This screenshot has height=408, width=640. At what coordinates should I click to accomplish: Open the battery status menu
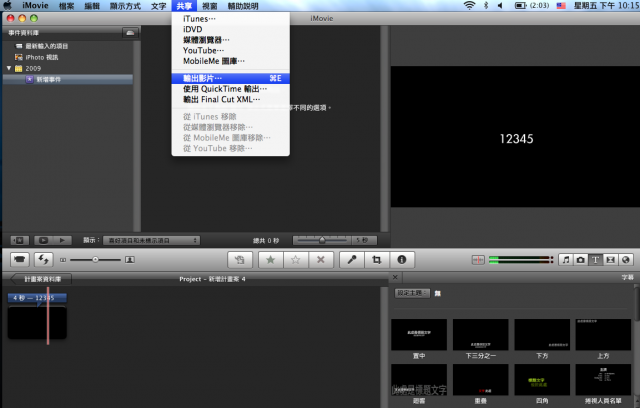[531, 5]
